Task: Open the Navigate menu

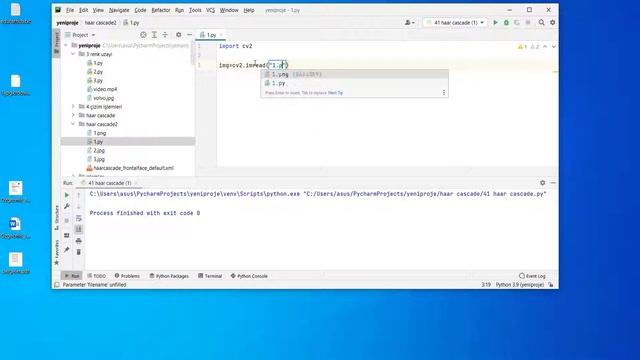Action: [x=119, y=10]
